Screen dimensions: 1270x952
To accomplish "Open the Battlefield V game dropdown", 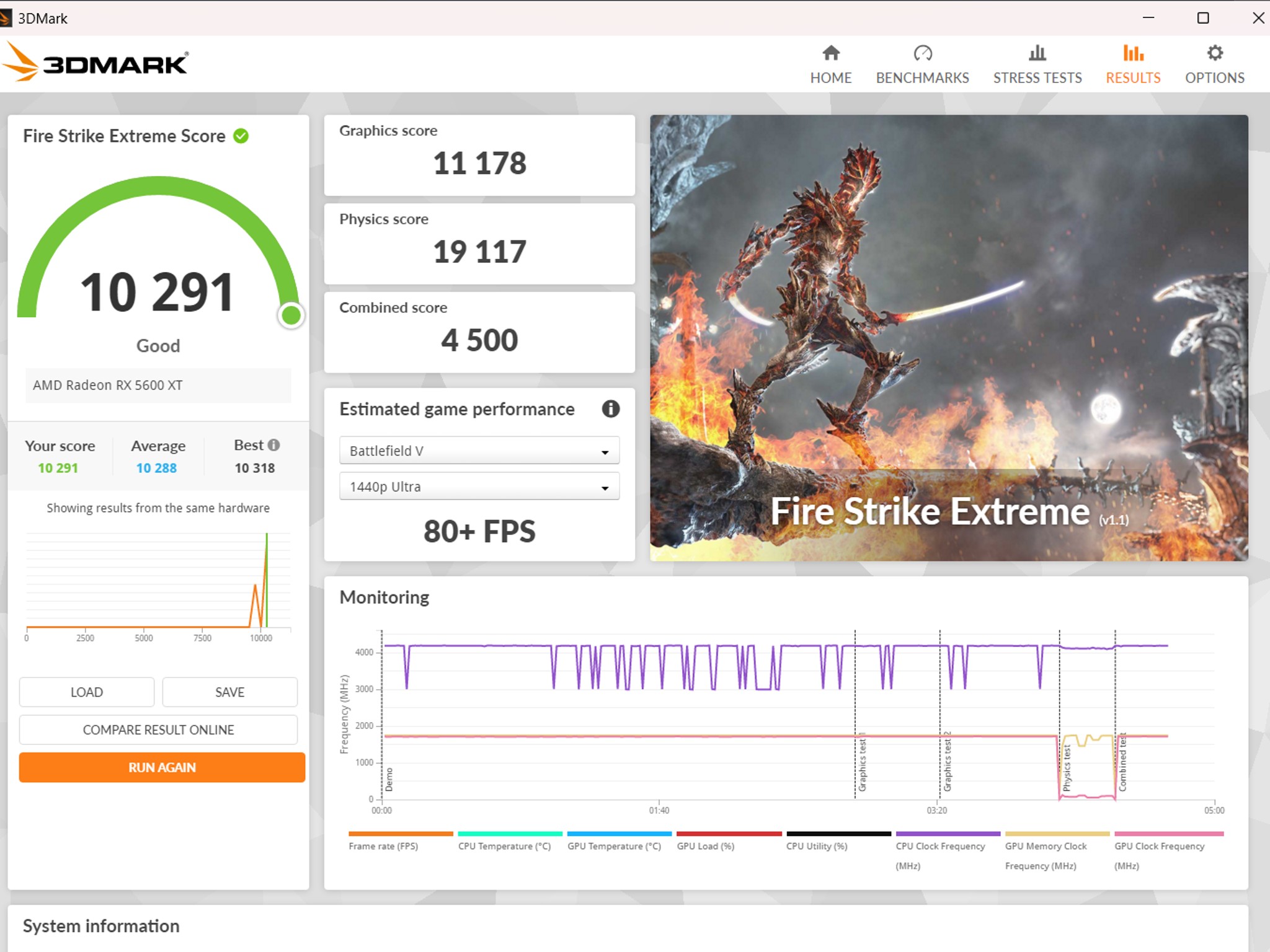I will (479, 451).
